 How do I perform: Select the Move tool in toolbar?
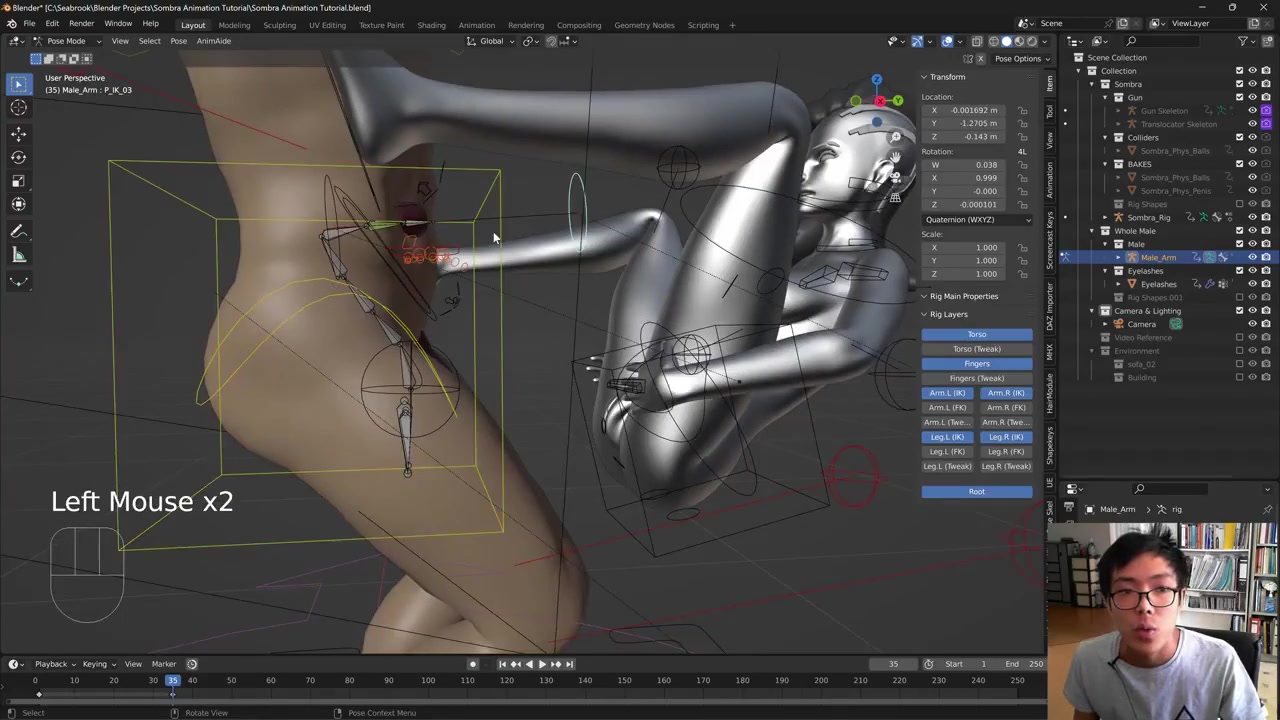click(18, 133)
